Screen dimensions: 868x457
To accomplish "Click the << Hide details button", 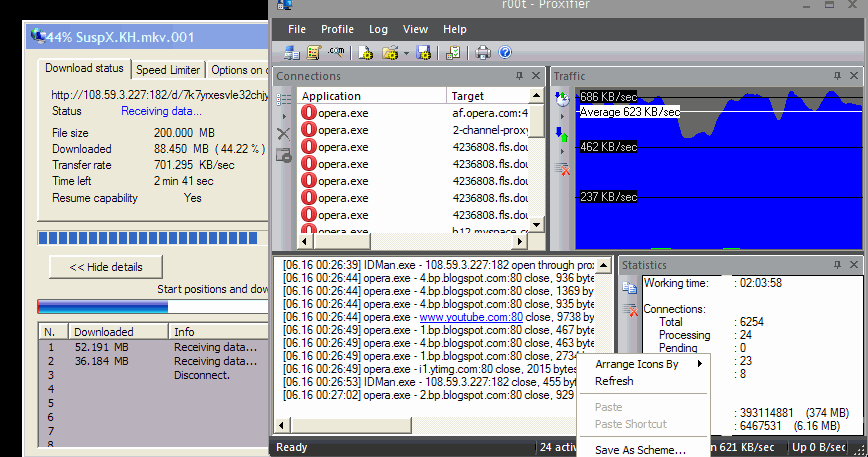I will 106,267.
